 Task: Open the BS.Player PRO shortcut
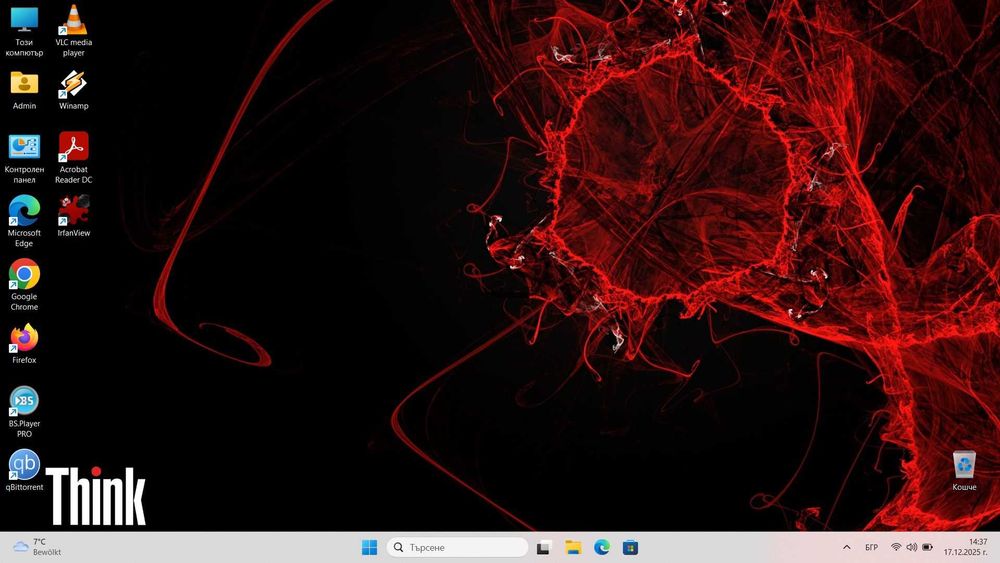[24, 412]
